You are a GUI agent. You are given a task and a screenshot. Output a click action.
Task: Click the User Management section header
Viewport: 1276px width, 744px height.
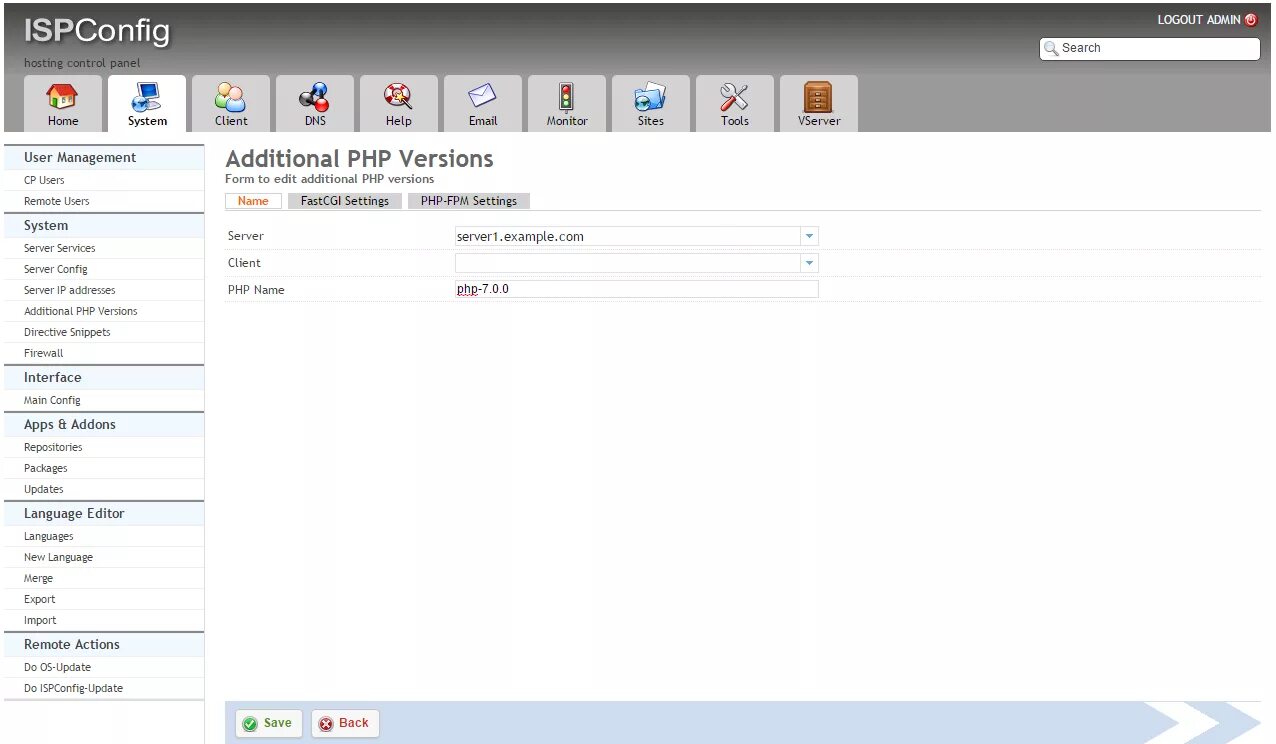[104, 157]
